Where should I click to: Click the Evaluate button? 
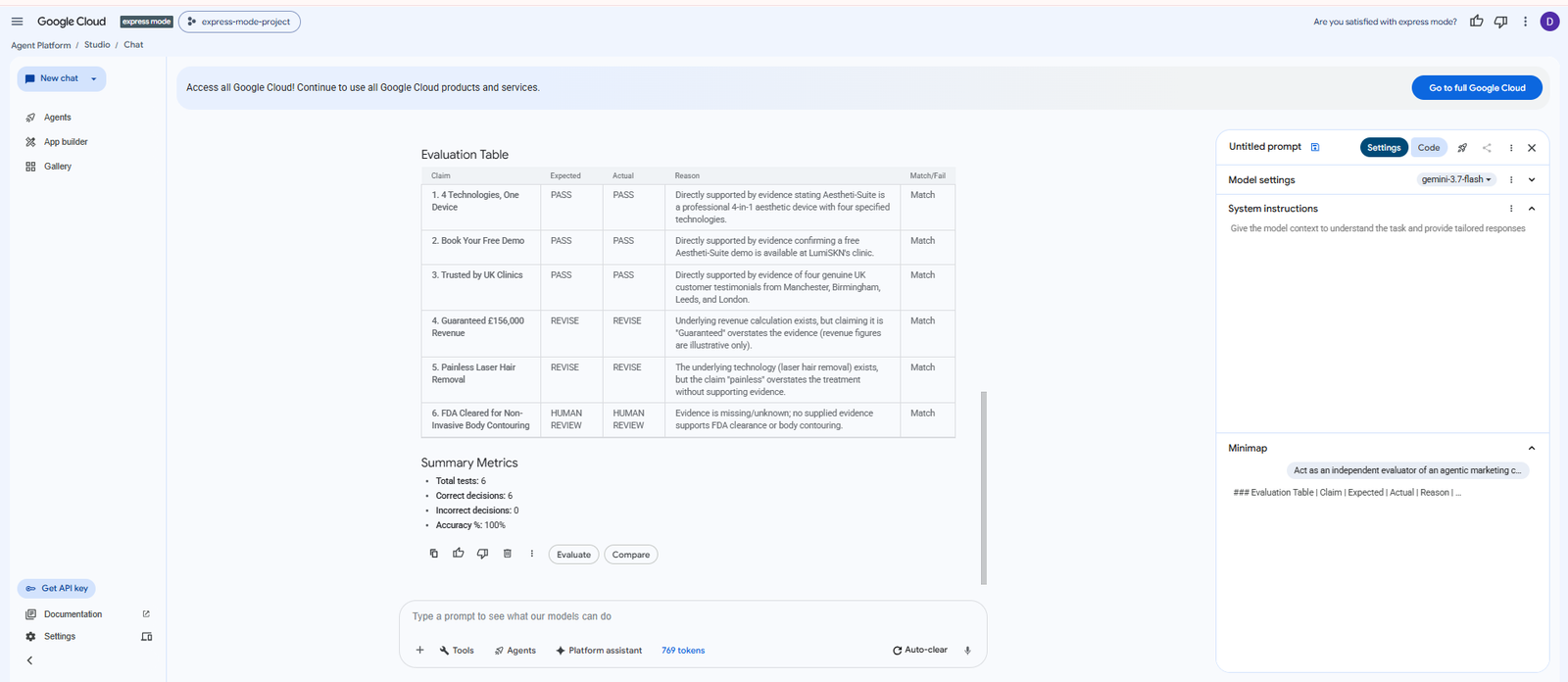(x=573, y=555)
